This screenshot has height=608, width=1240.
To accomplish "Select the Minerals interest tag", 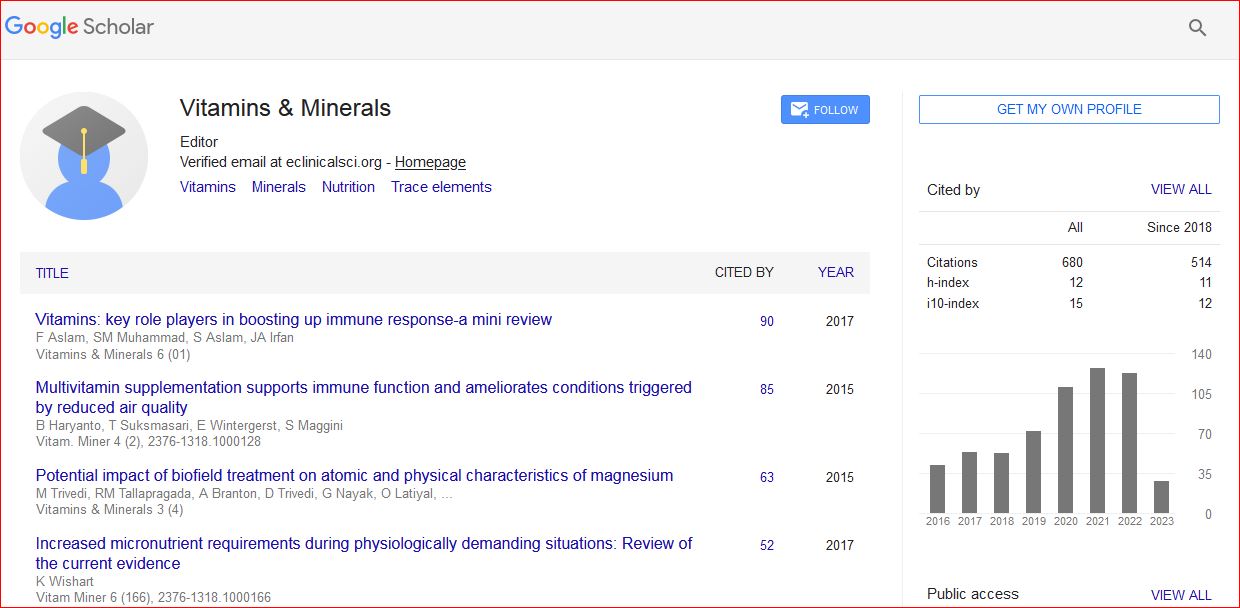I will (x=279, y=187).
